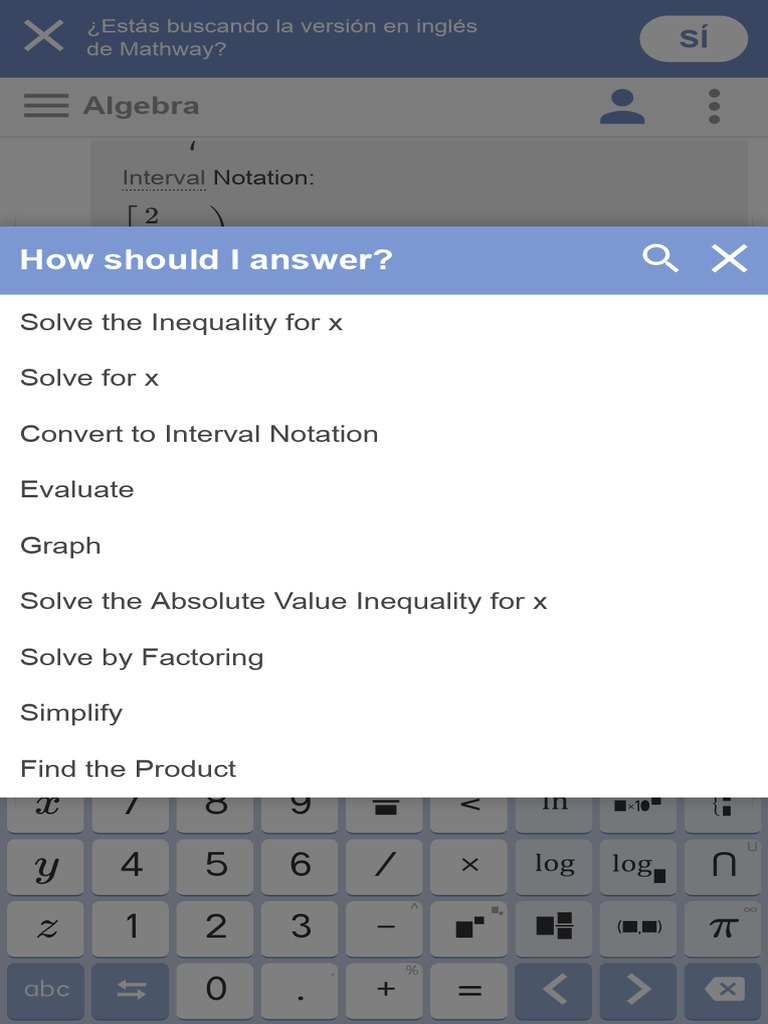Insert the exponent template key

(x=470, y=927)
